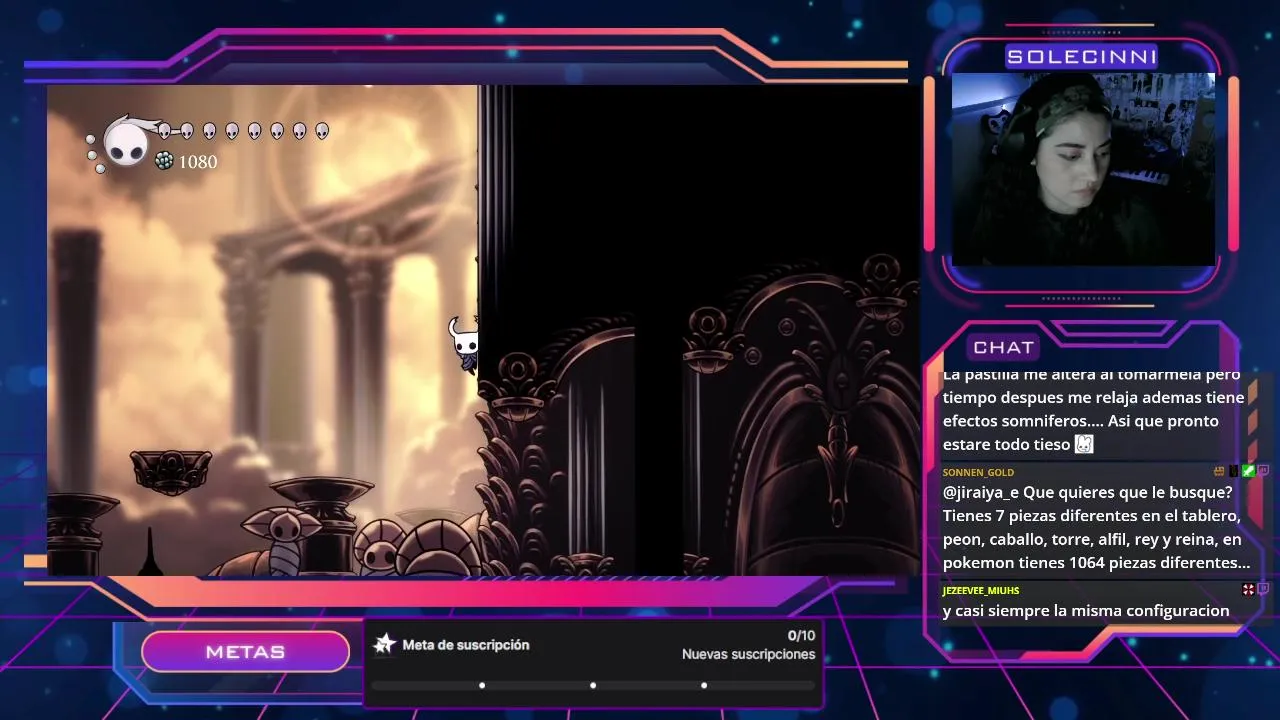Select the METAS label button
Screen dimensions: 1280x720
coord(245,652)
